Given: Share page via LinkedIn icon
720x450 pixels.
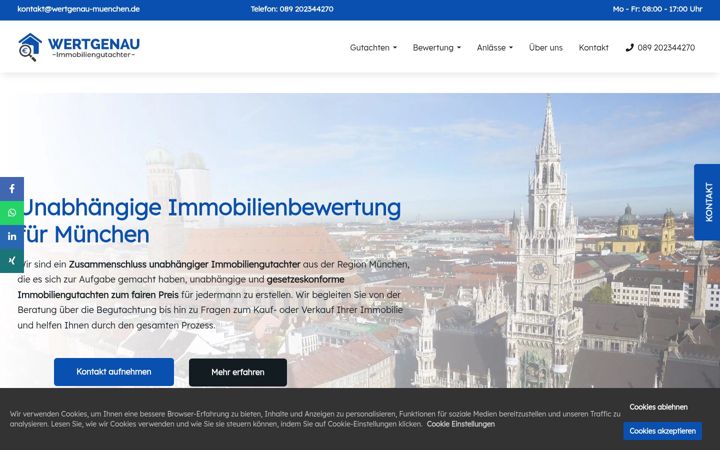Looking at the screenshot, I should tap(12, 236).
